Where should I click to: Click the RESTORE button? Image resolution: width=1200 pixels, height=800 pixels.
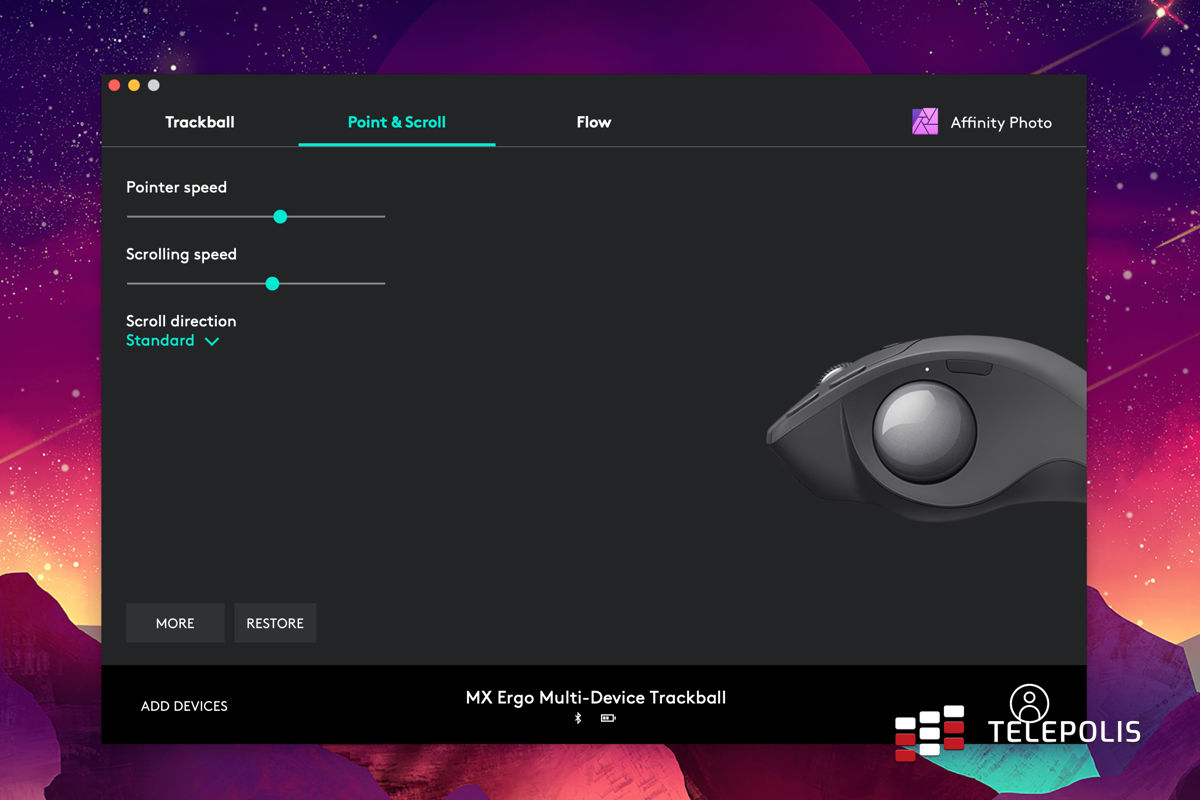[275, 623]
